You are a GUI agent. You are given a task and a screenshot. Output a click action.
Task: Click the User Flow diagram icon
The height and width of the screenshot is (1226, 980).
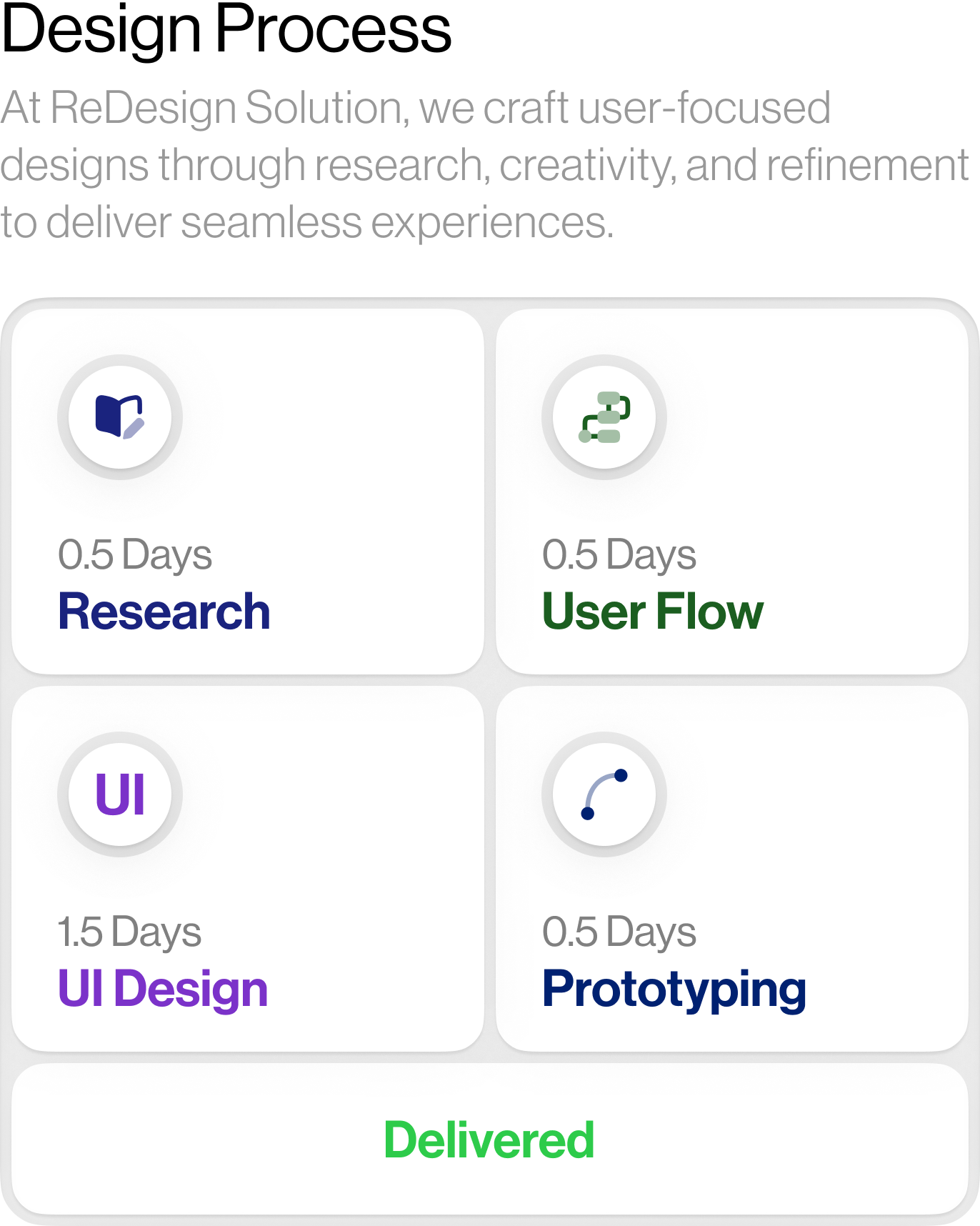(604, 417)
